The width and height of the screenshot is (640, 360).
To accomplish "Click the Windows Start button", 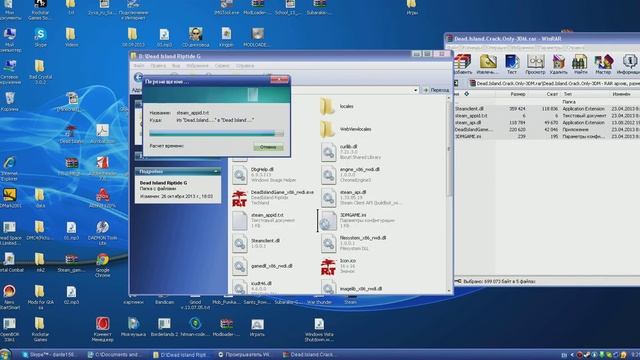I will pyautogui.click(x=6, y=354).
